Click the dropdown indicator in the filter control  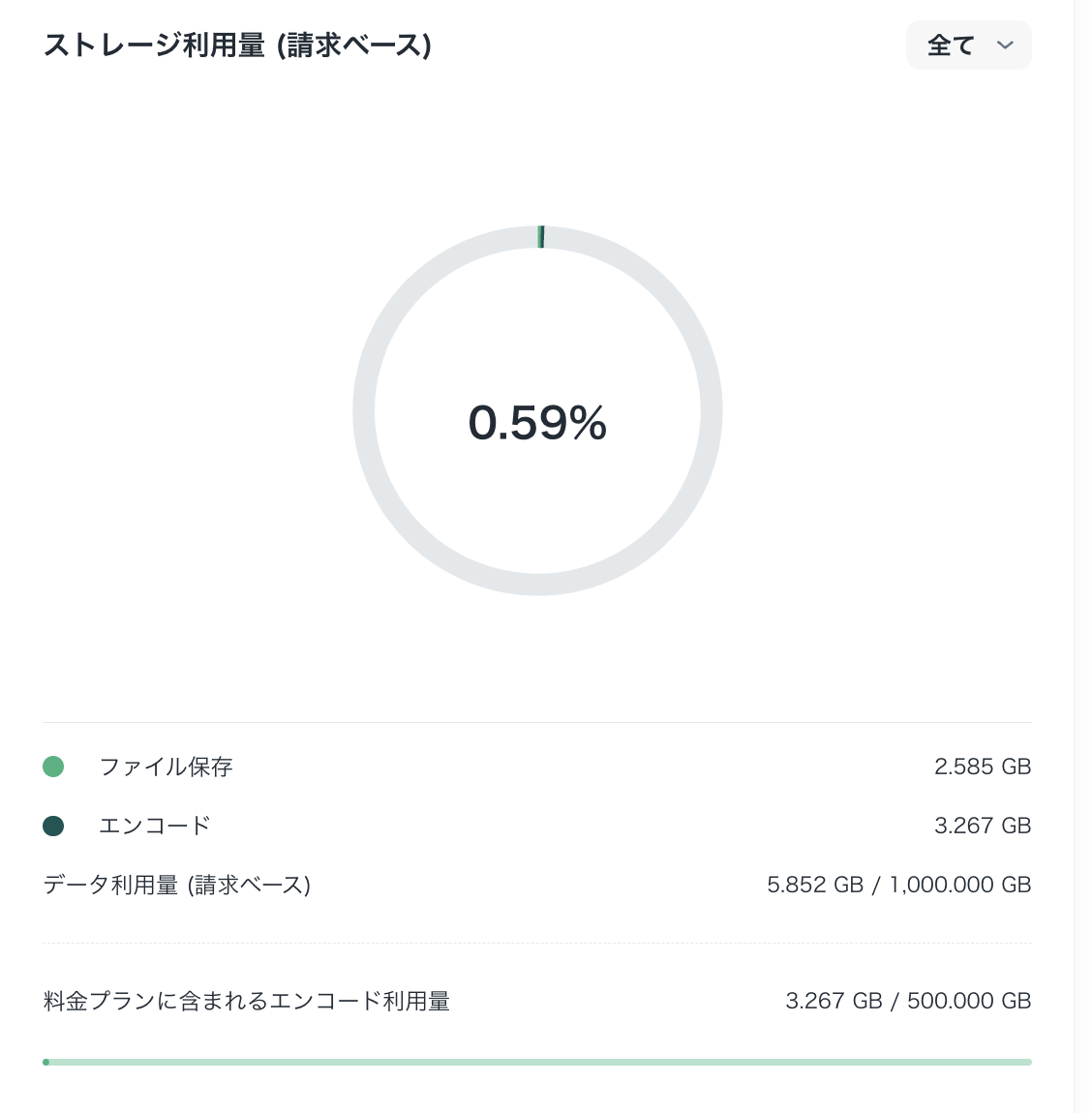point(1005,45)
